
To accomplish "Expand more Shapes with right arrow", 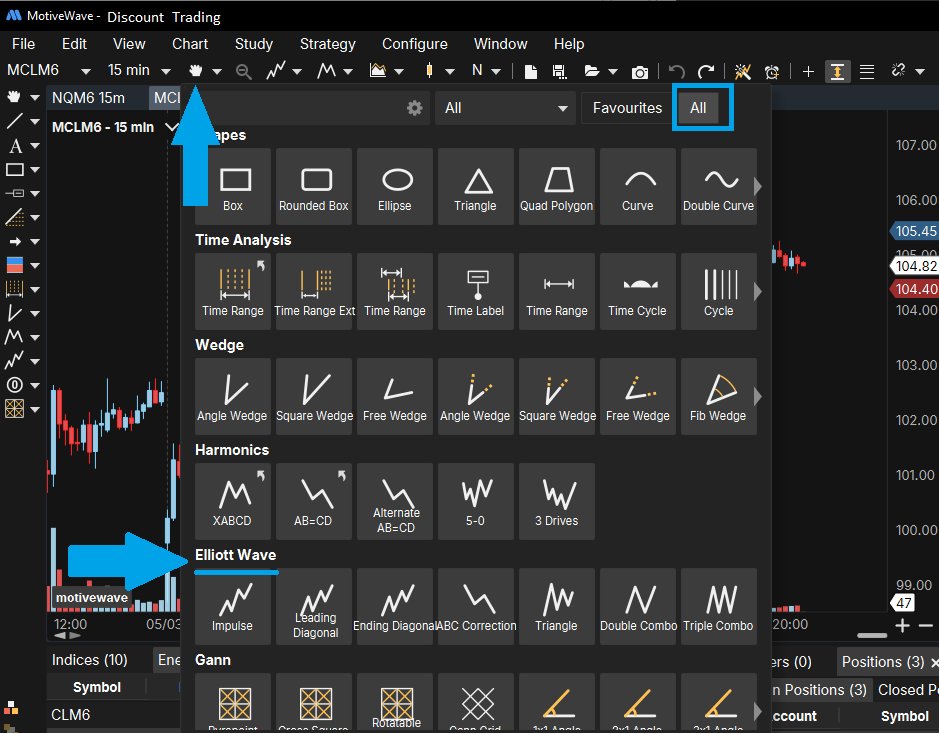I will pyautogui.click(x=758, y=187).
